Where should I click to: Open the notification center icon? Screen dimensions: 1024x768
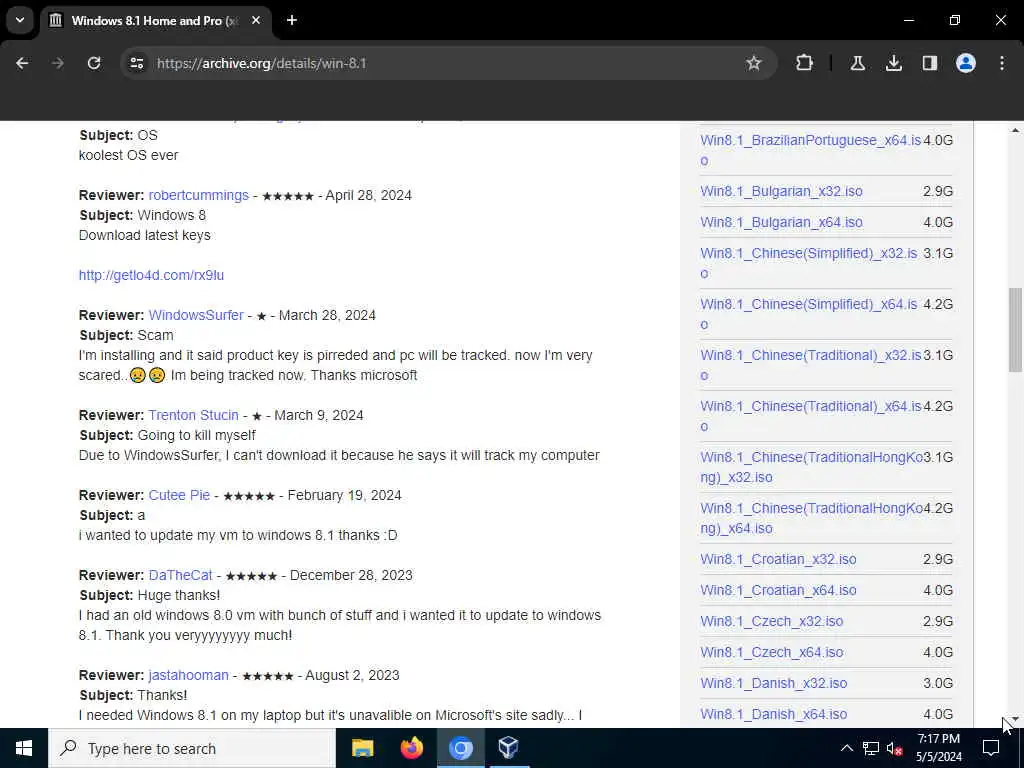point(991,748)
